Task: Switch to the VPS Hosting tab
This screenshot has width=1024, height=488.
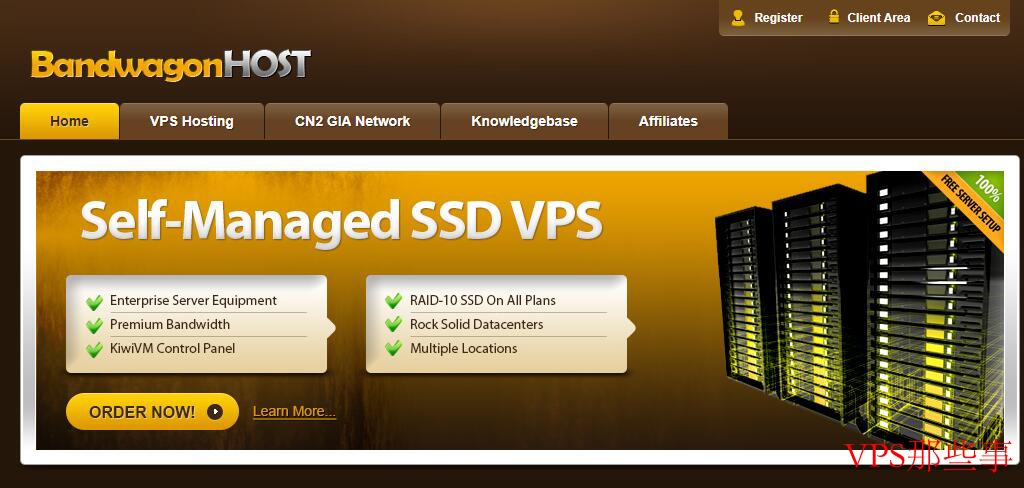Action: pyautogui.click(x=191, y=122)
